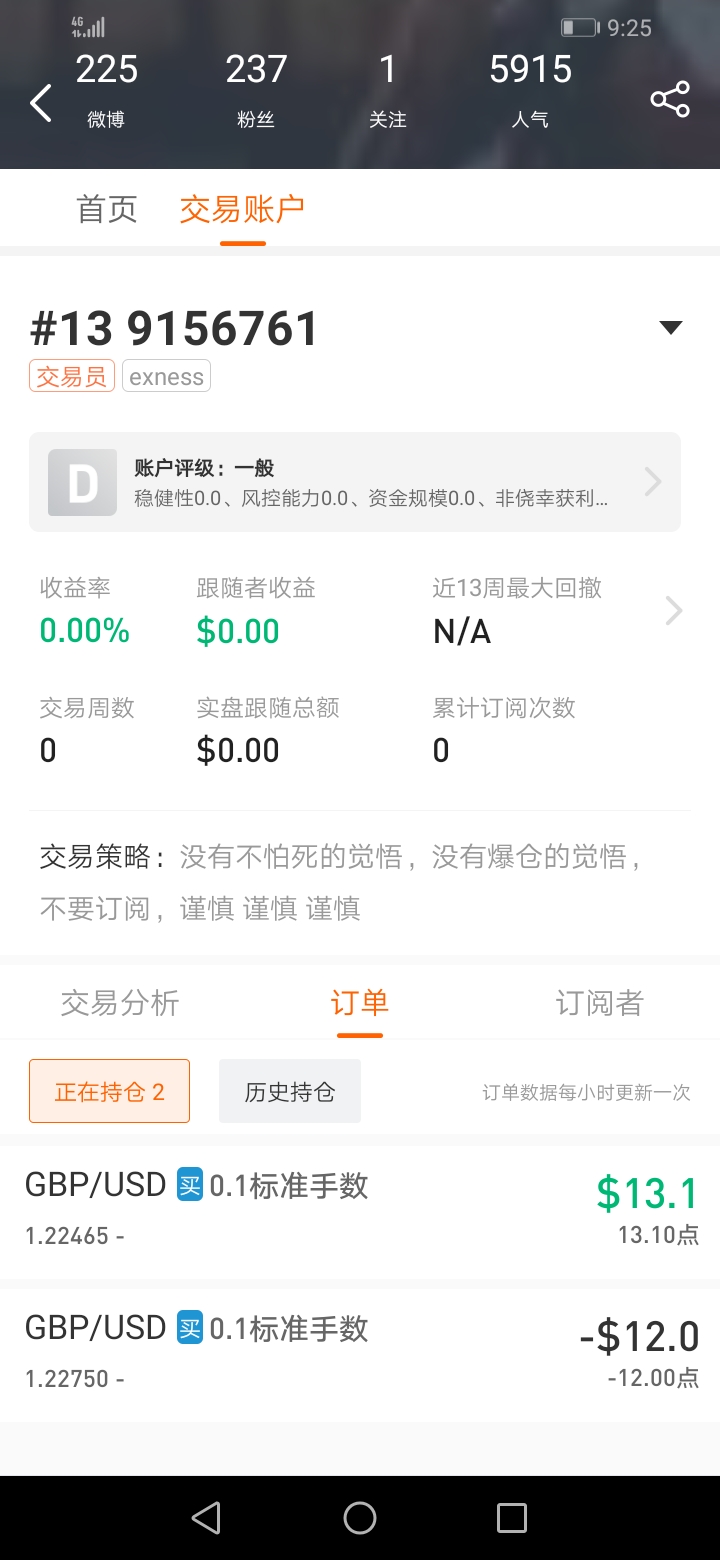Open the 交易分析 tab

pos(120,1003)
